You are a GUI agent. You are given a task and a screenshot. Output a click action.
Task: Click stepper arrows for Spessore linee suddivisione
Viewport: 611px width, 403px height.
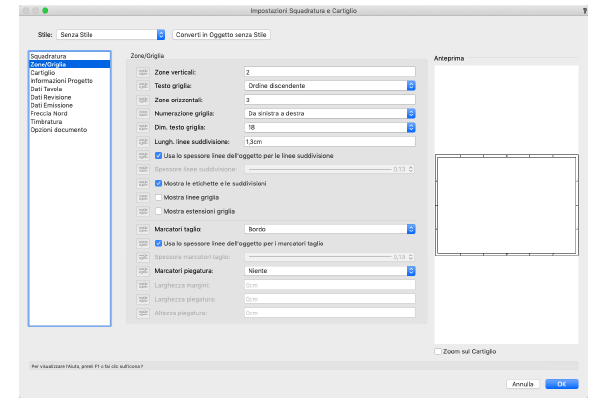[410, 169]
